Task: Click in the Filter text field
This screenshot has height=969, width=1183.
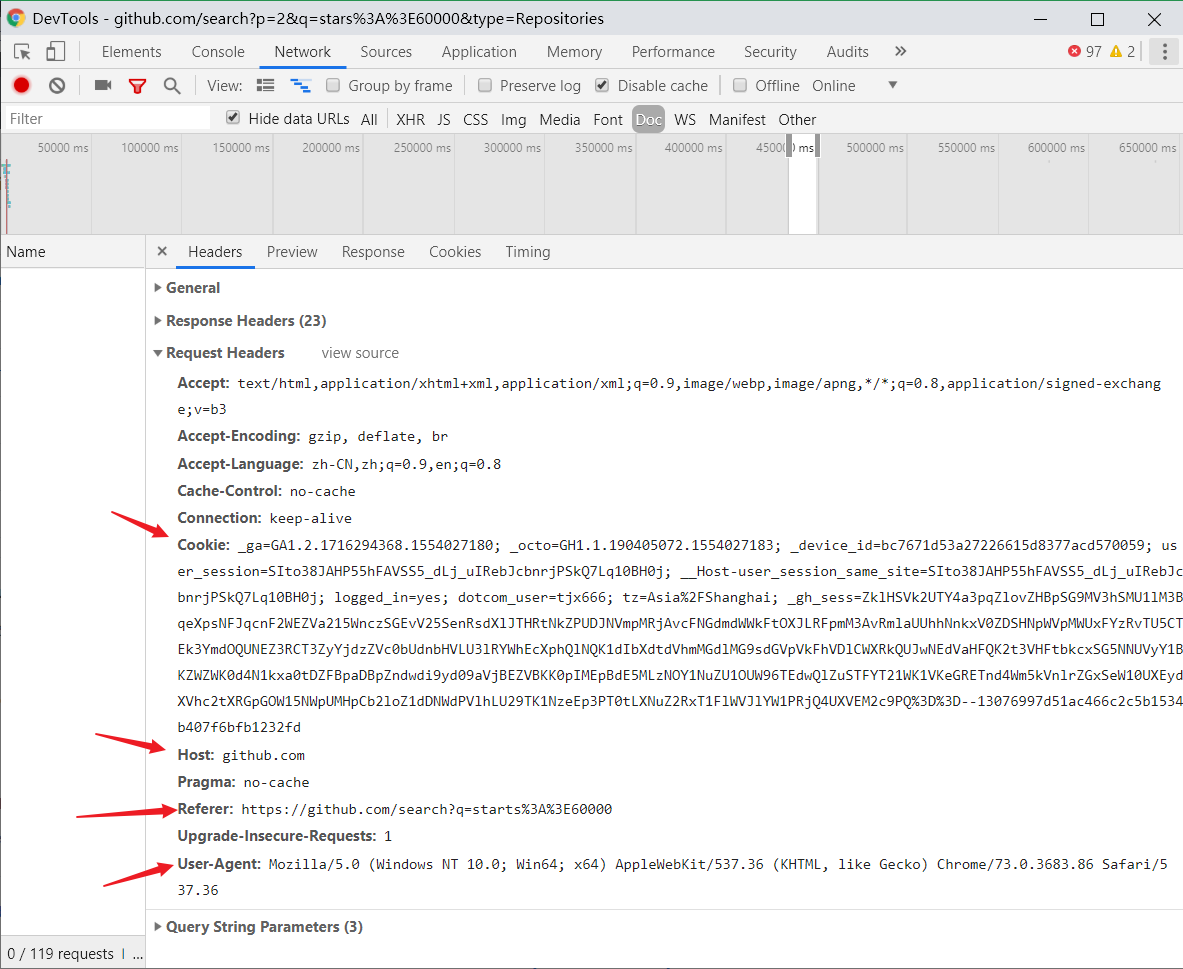Action: tap(107, 118)
